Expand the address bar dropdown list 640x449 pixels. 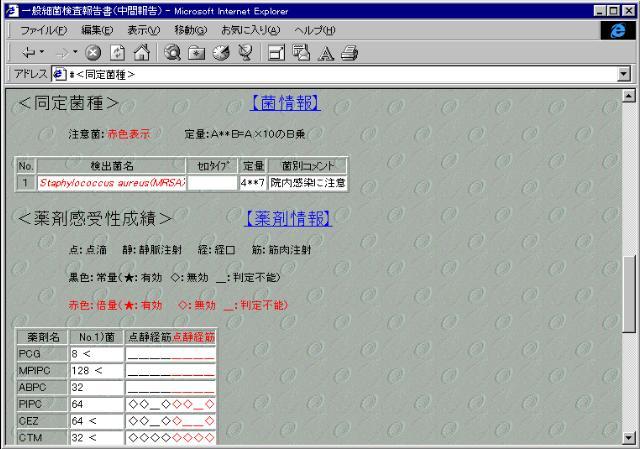(x=624, y=74)
